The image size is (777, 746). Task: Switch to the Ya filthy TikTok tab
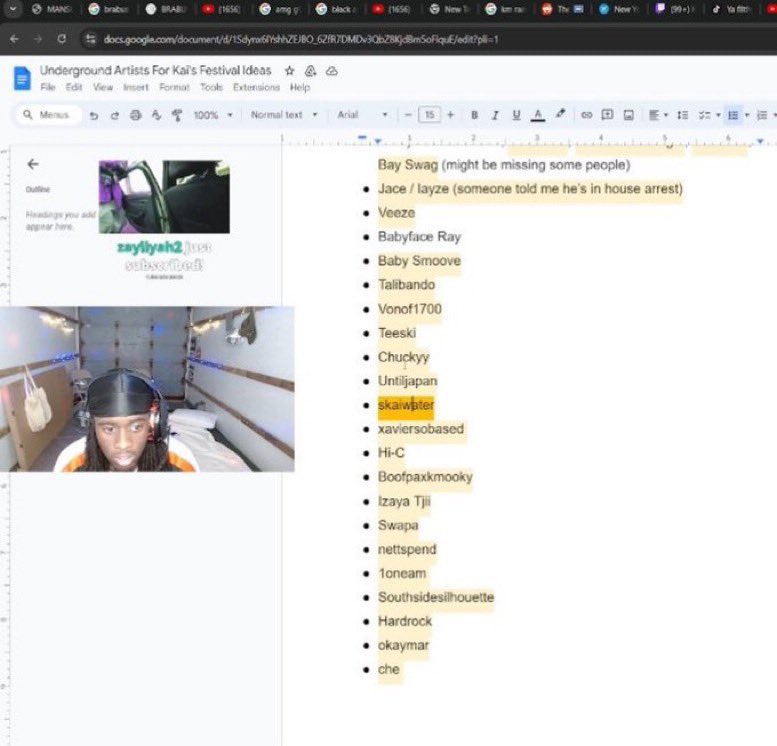(730, 9)
